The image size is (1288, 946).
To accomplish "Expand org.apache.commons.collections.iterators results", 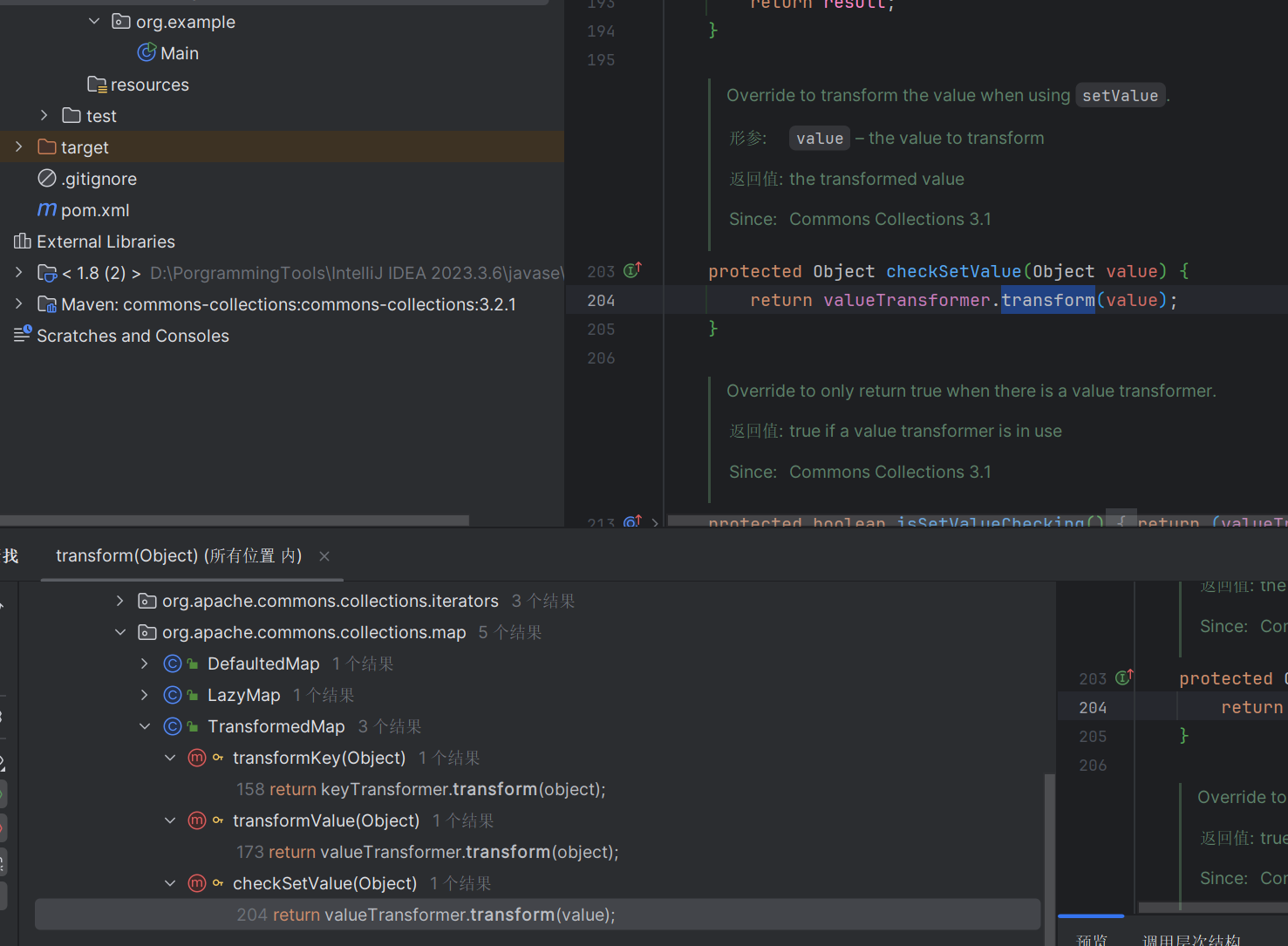I will click(x=120, y=601).
